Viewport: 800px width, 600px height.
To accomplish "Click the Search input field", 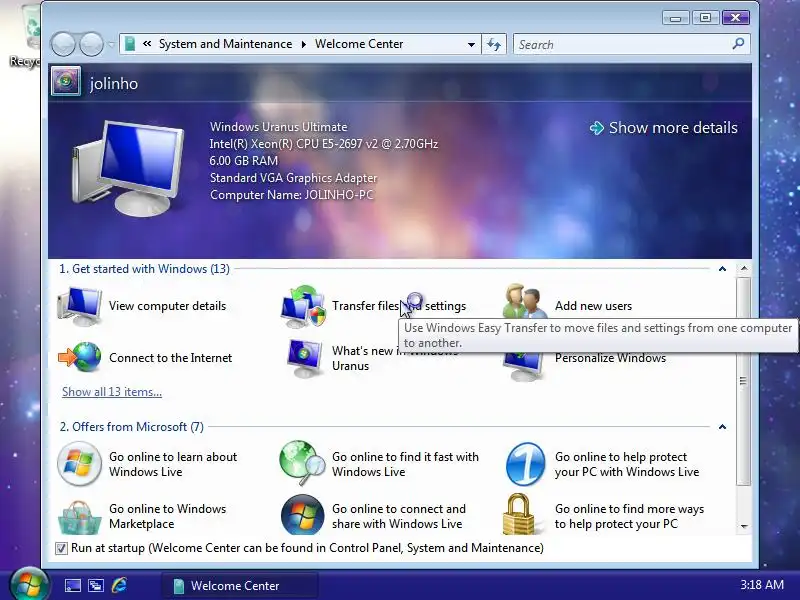I will point(621,44).
